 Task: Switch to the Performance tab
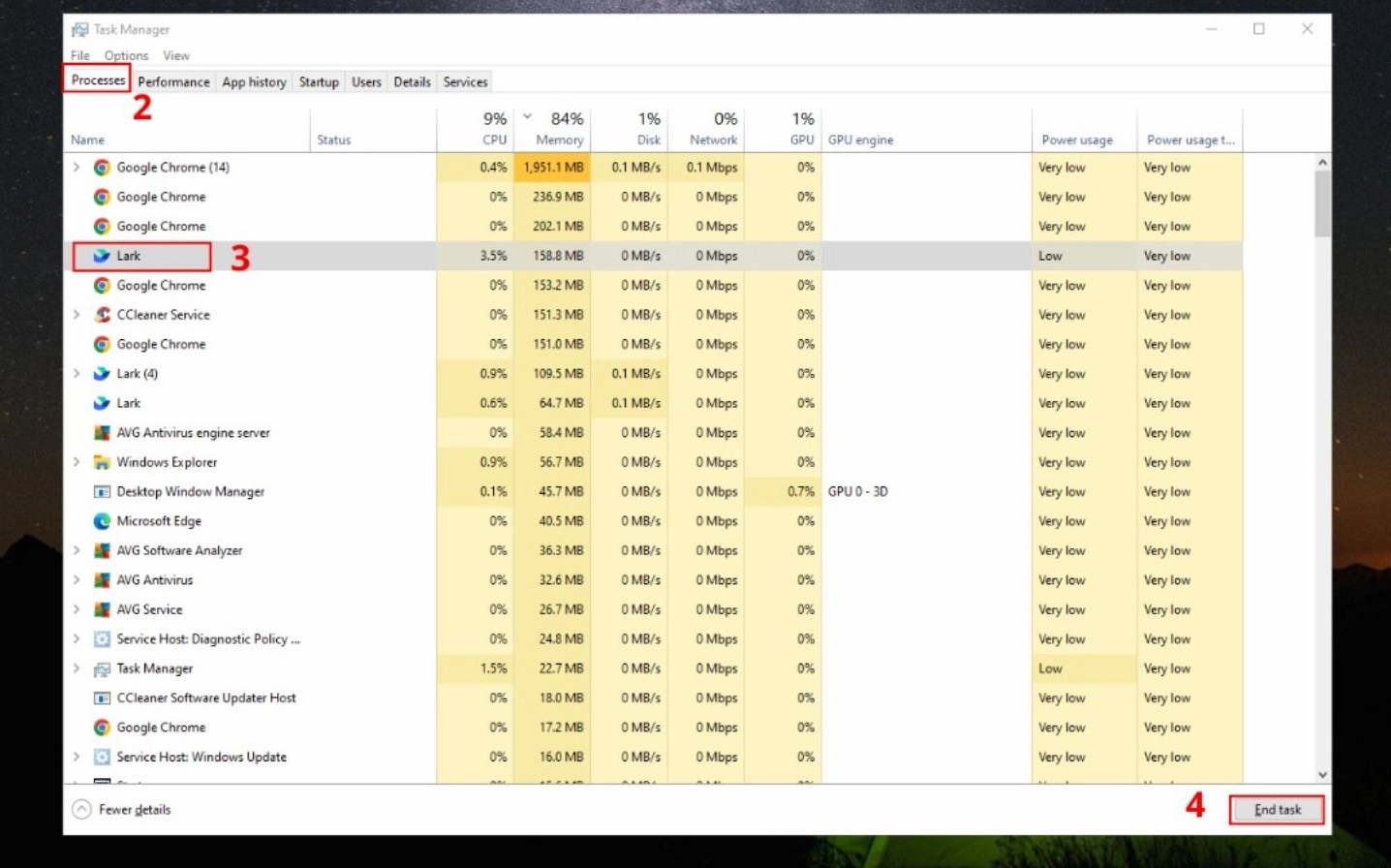pos(173,81)
